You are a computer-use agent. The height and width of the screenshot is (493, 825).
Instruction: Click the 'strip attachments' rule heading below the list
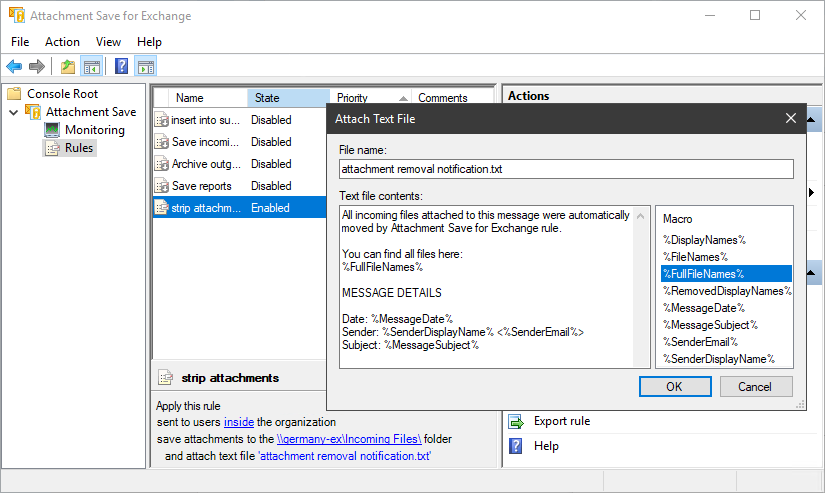[x=230, y=378]
